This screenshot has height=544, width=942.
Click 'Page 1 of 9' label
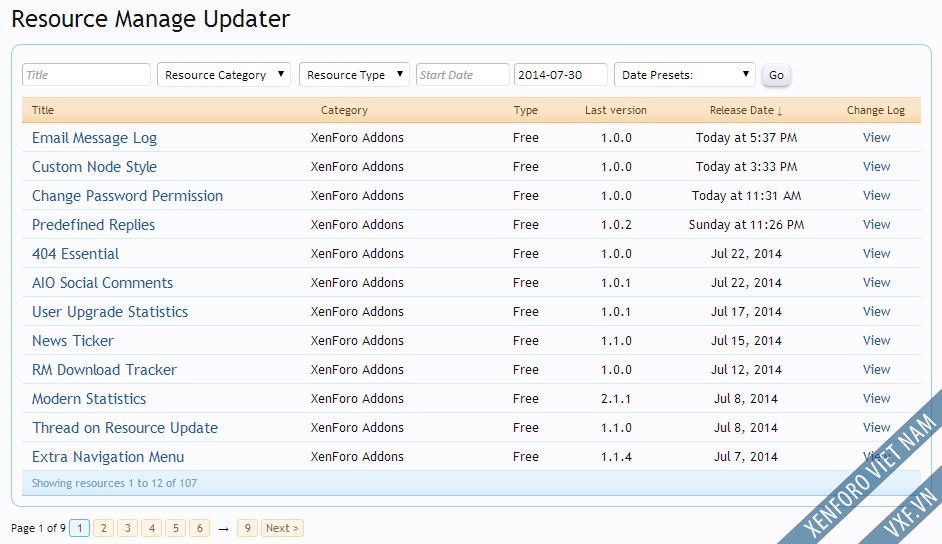click(x=38, y=528)
